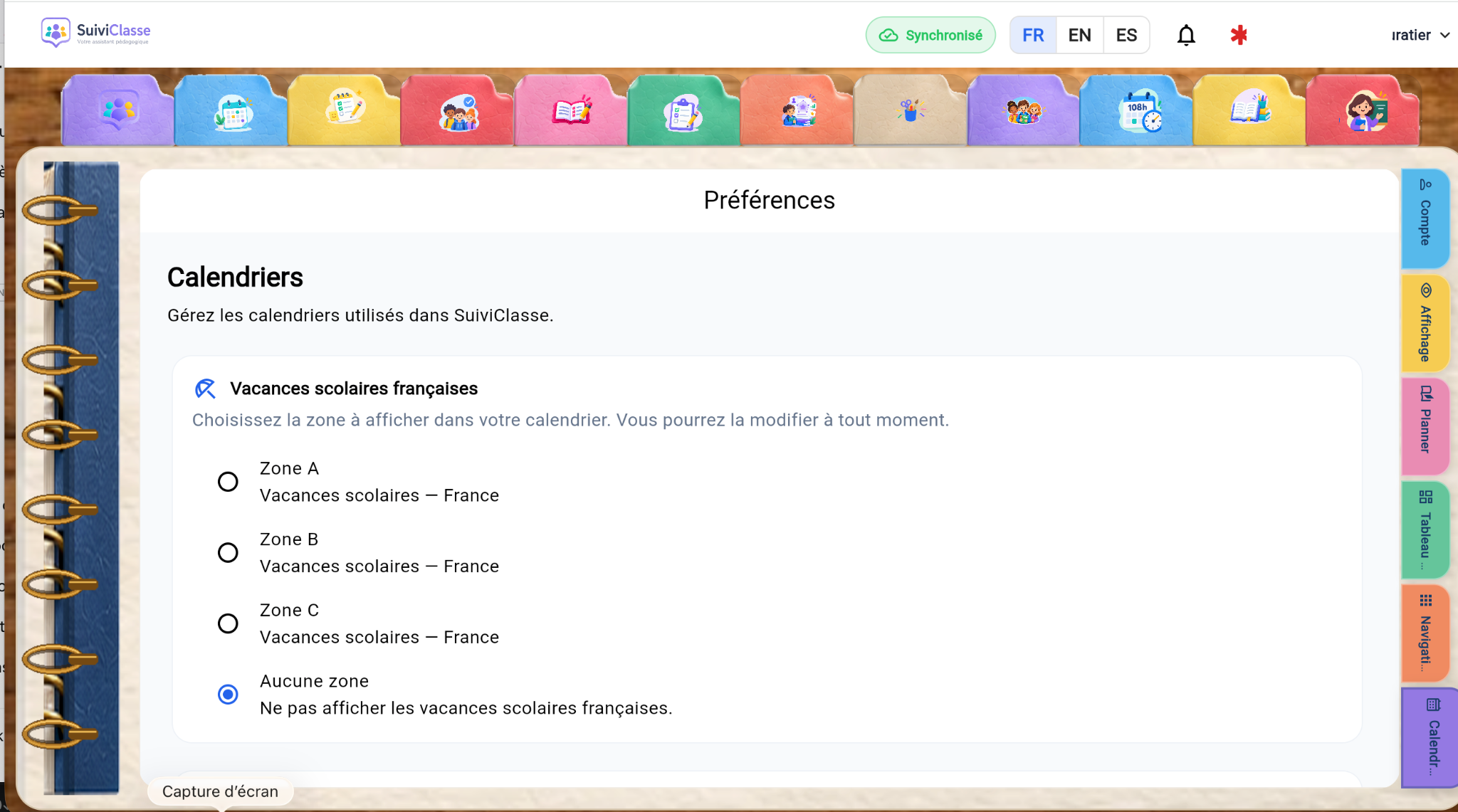
Task: Open the red teacher at chalkboard tab
Action: point(1363,111)
